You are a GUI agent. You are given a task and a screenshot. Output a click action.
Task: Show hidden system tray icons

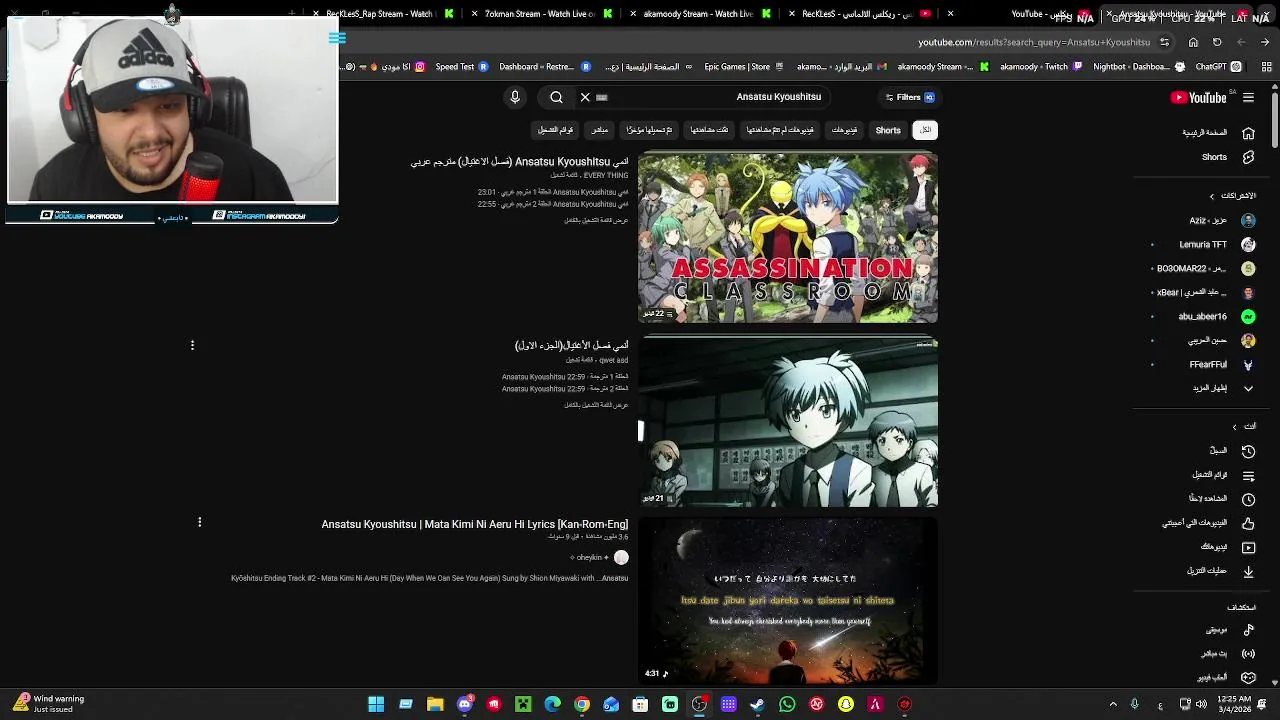[1113, 704]
